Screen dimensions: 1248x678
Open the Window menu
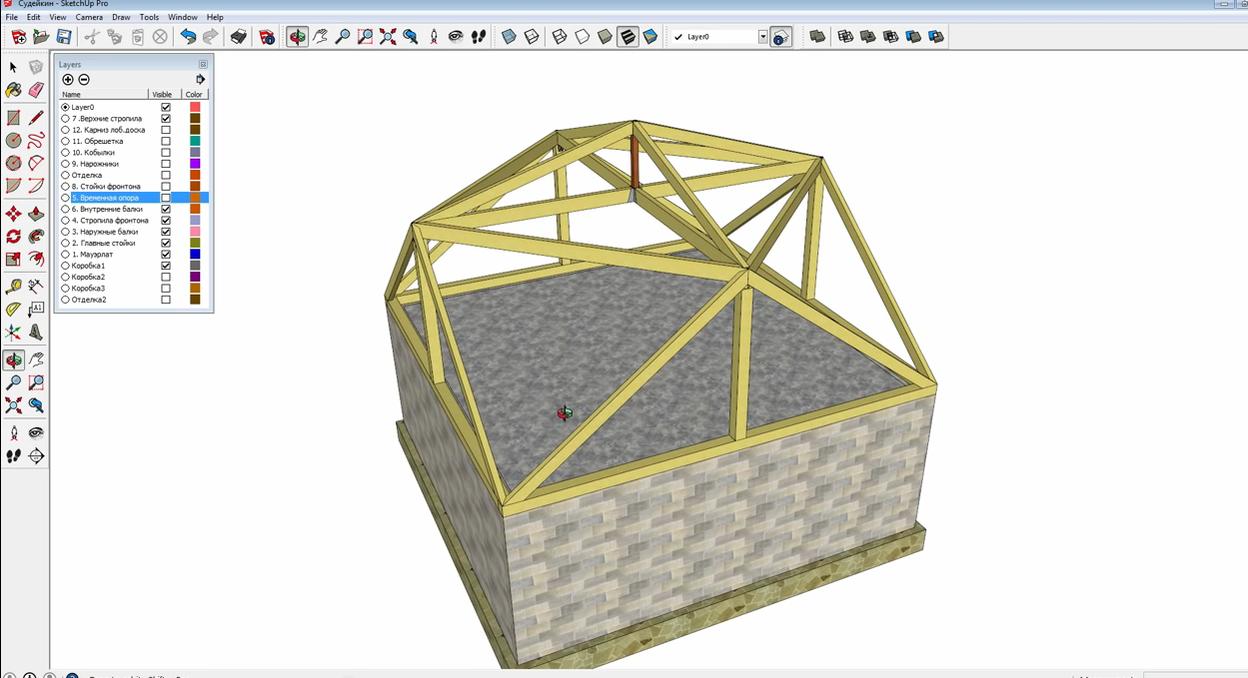click(x=182, y=17)
